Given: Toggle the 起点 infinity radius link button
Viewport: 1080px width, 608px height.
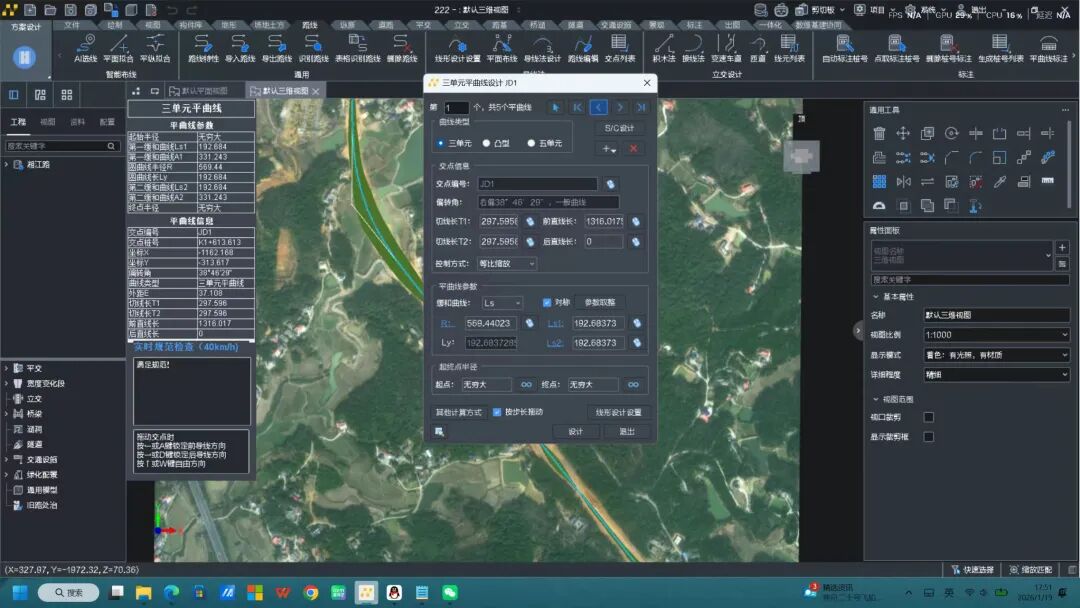Looking at the screenshot, I should click(526, 384).
